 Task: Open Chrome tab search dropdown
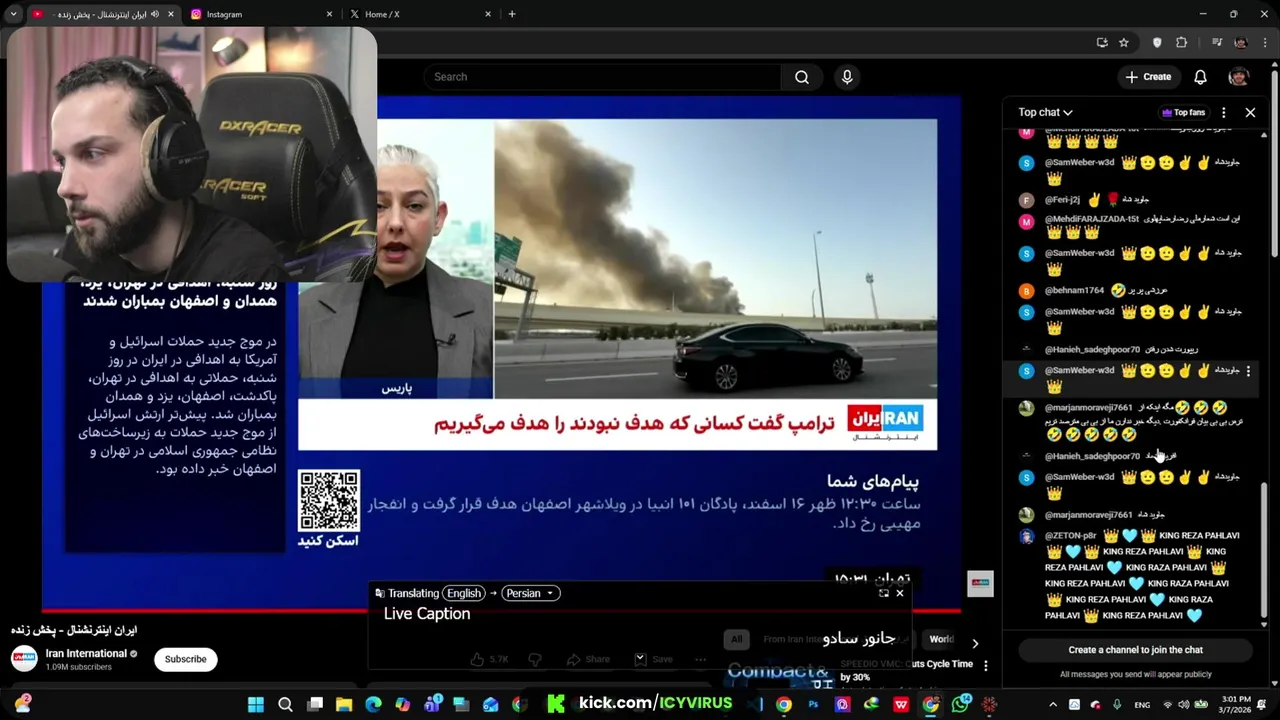click(13, 14)
